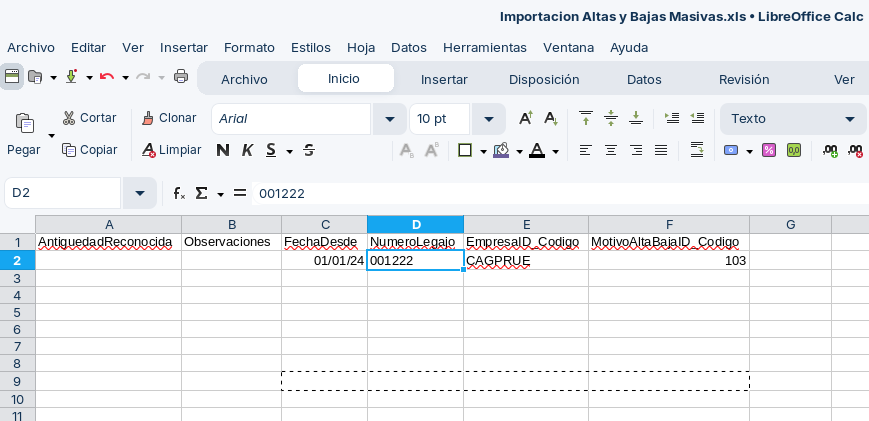Open the Formato menu
The width and height of the screenshot is (869, 421).
(x=249, y=47)
